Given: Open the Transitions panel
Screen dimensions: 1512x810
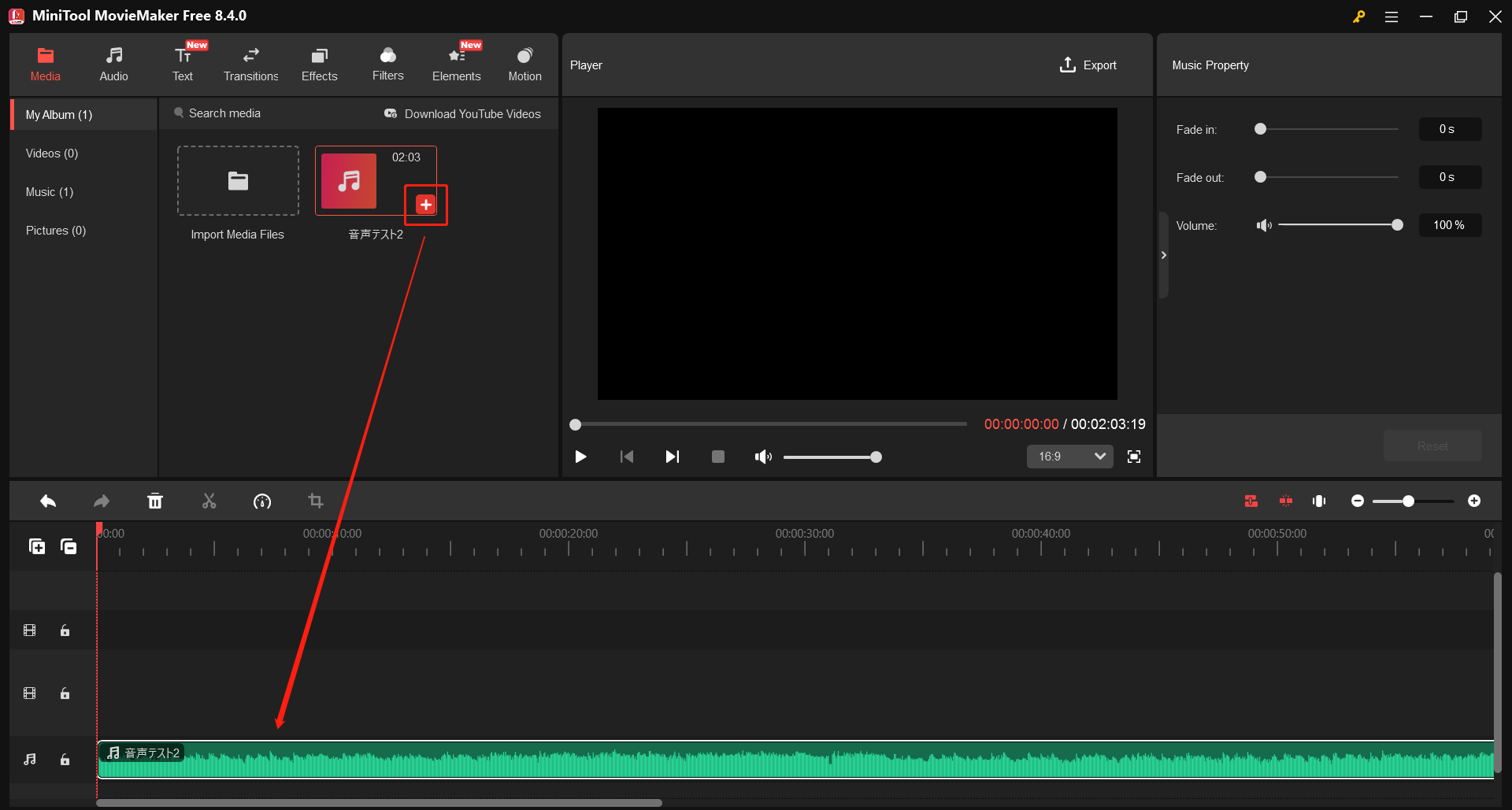Looking at the screenshot, I should point(250,63).
